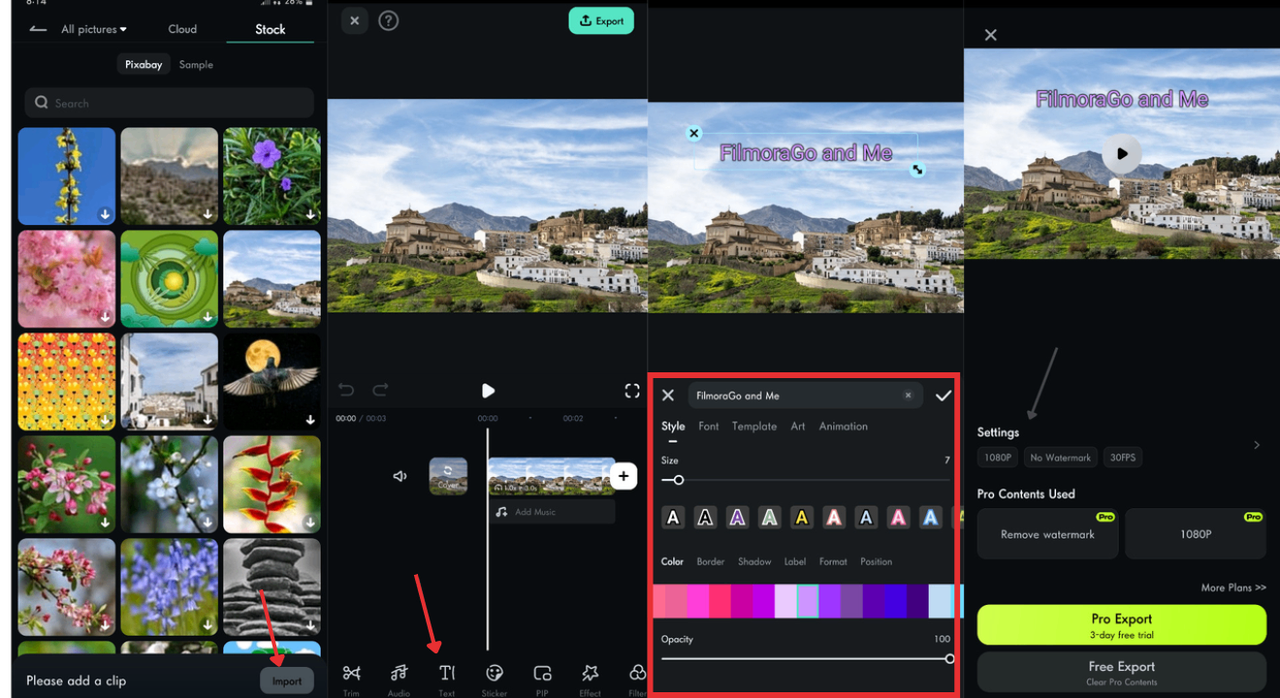Switch to the Style tab
The image size is (1280, 698).
click(673, 427)
